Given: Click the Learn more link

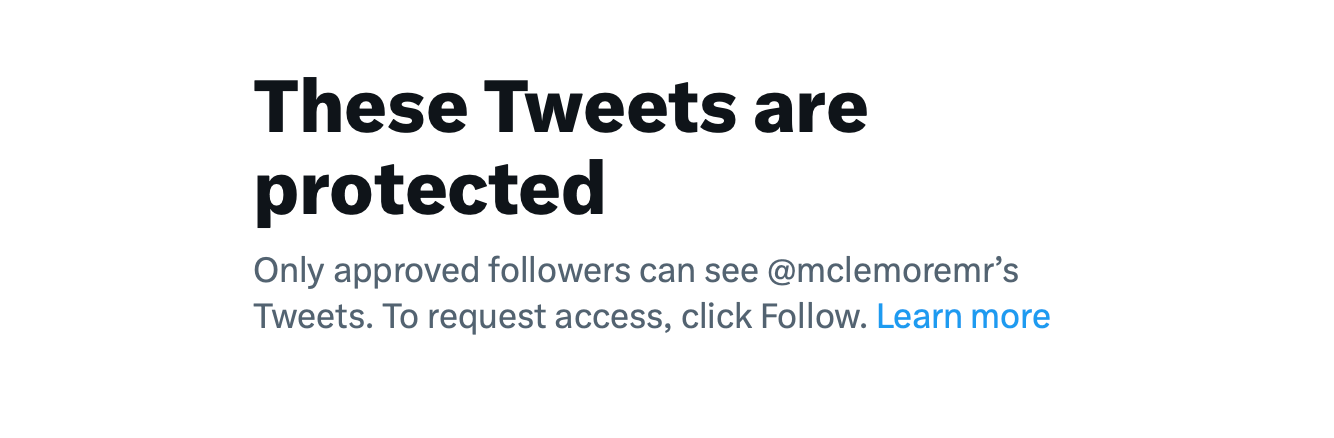Looking at the screenshot, I should [x=963, y=317].
